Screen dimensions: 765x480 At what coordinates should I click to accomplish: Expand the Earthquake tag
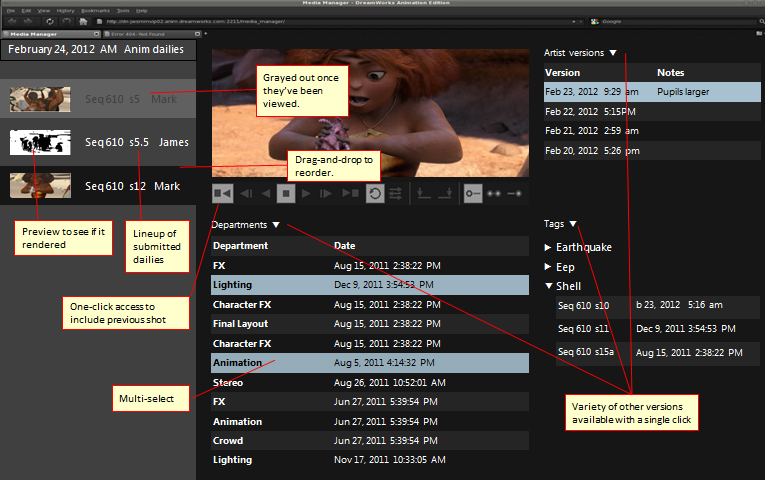click(x=548, y=247)
